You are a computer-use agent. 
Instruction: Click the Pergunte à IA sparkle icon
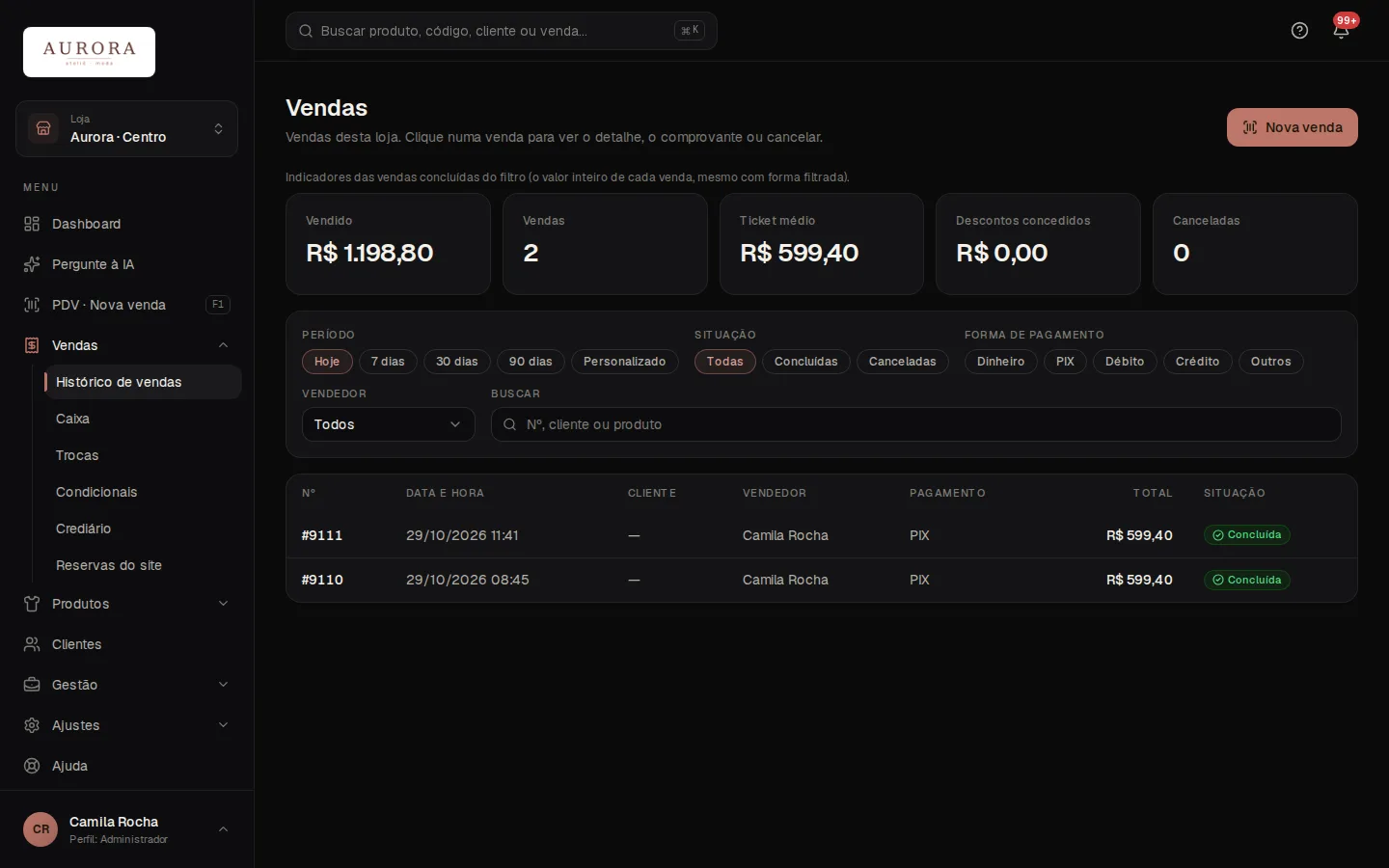coord(32,264)
